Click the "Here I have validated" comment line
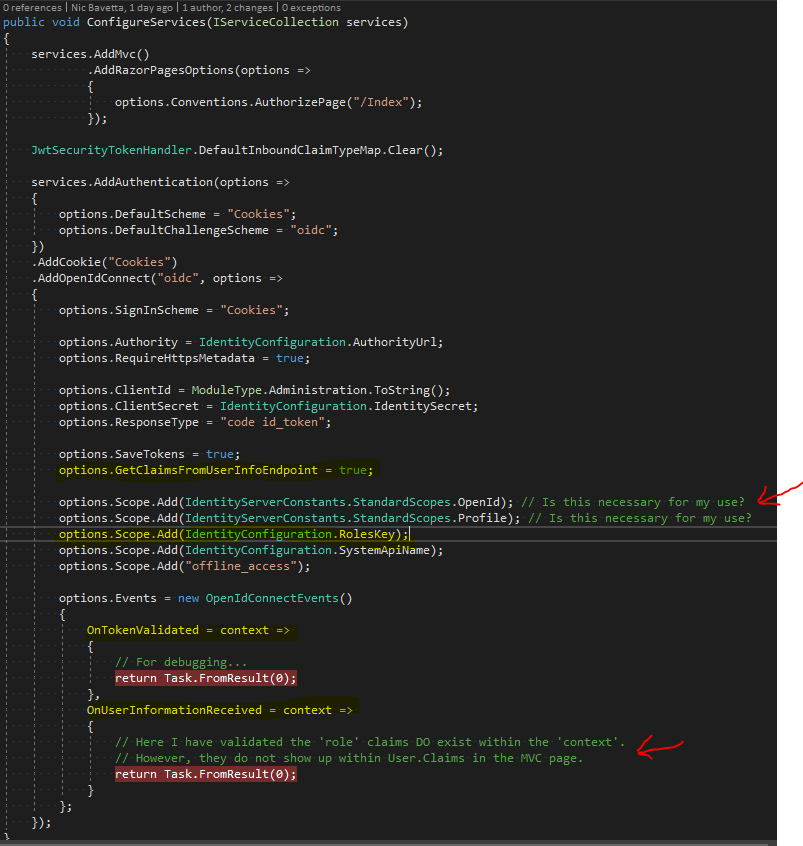The height and width of the screenshot is (846, 803). pyautogui.click(x=370, y=742)
